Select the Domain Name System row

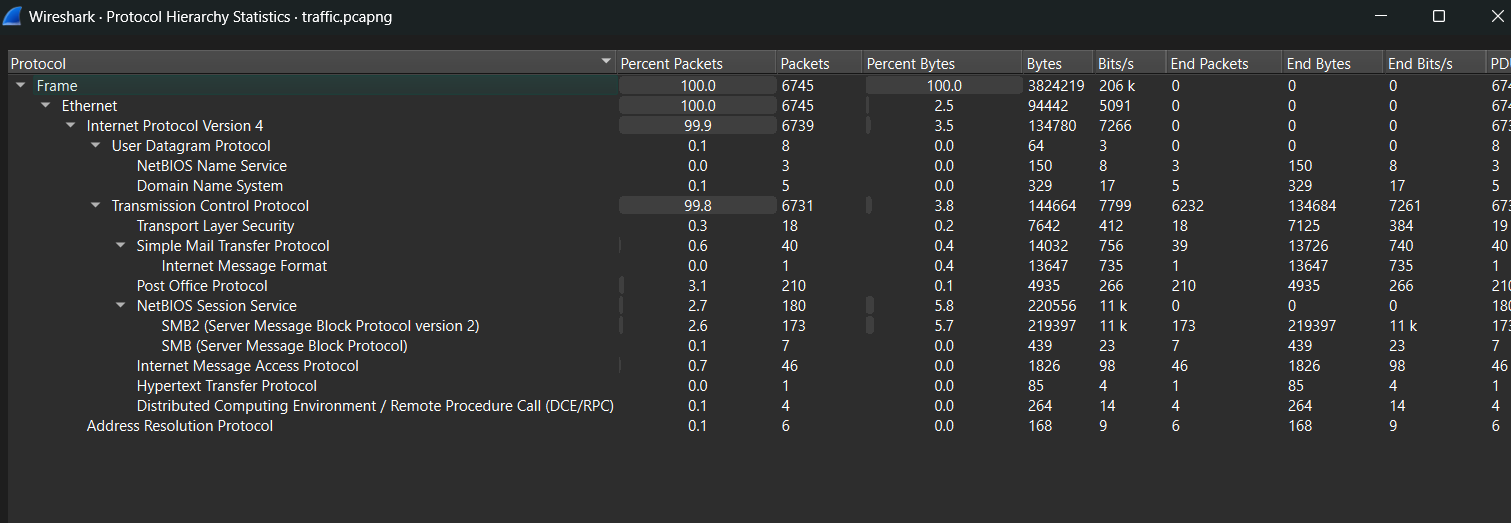(210, 186)
